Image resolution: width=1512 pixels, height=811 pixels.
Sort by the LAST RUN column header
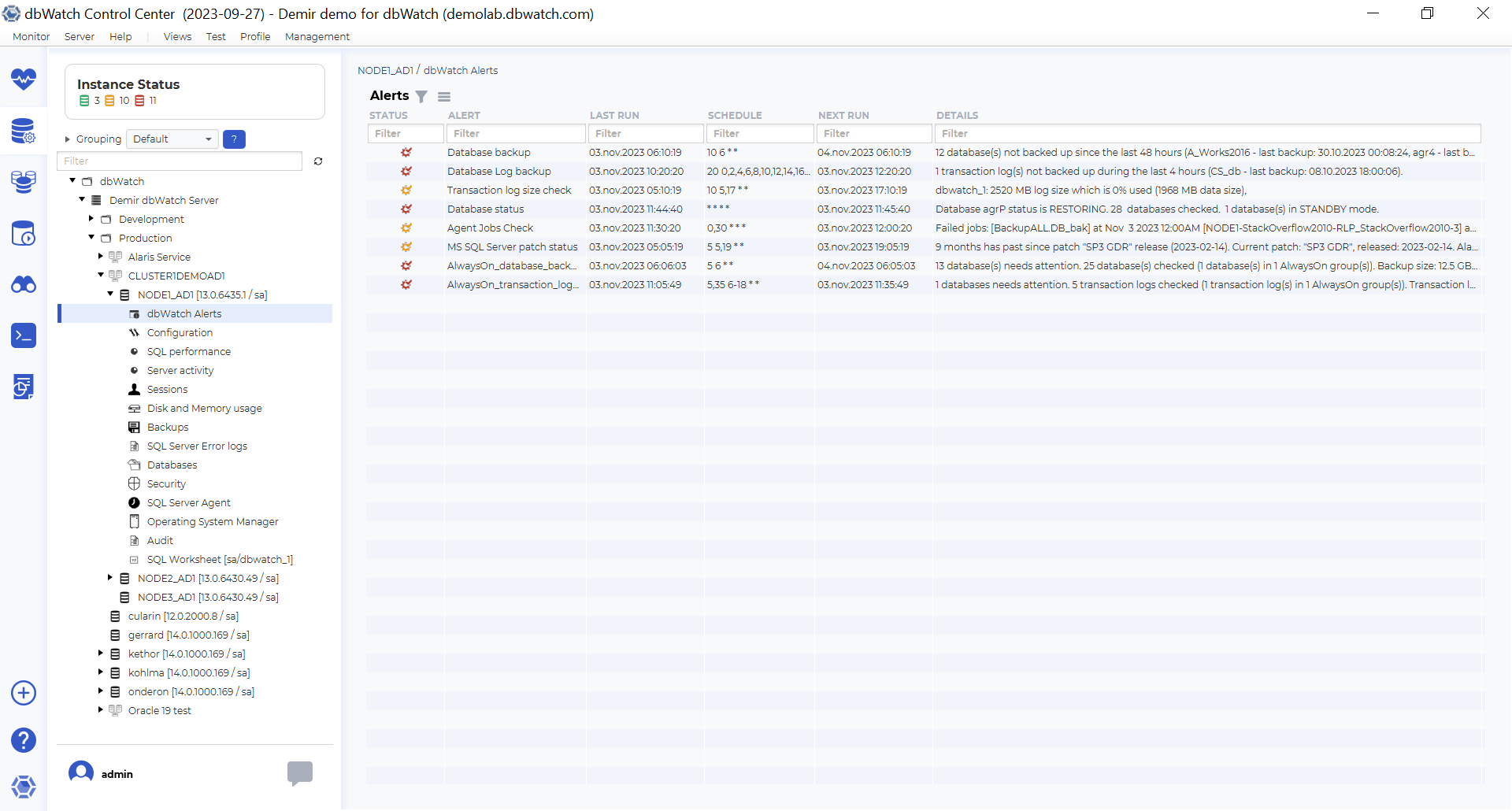point(614,115)
